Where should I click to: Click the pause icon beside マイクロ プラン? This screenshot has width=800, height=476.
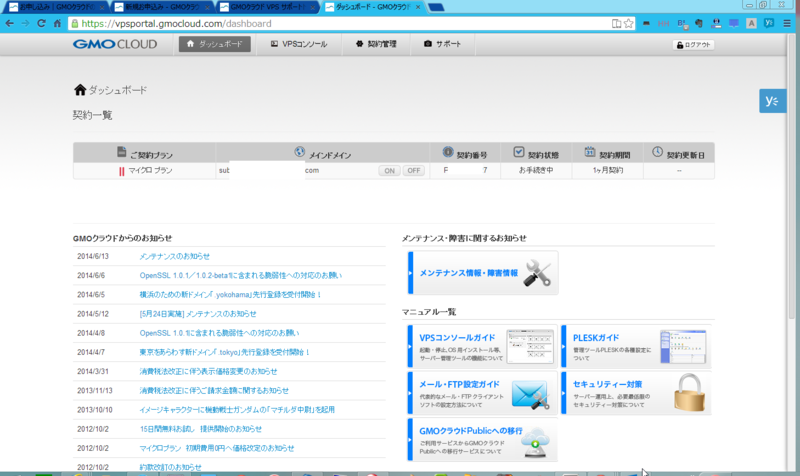(x=121, y=171)
